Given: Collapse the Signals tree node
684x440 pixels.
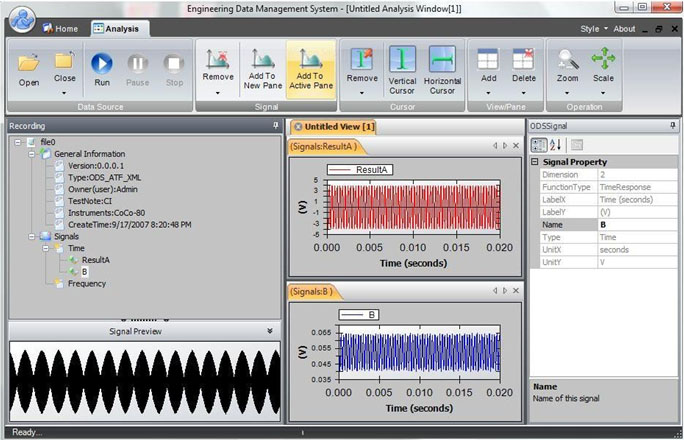Looking at the screenshot, I should [x=31, y=236].
